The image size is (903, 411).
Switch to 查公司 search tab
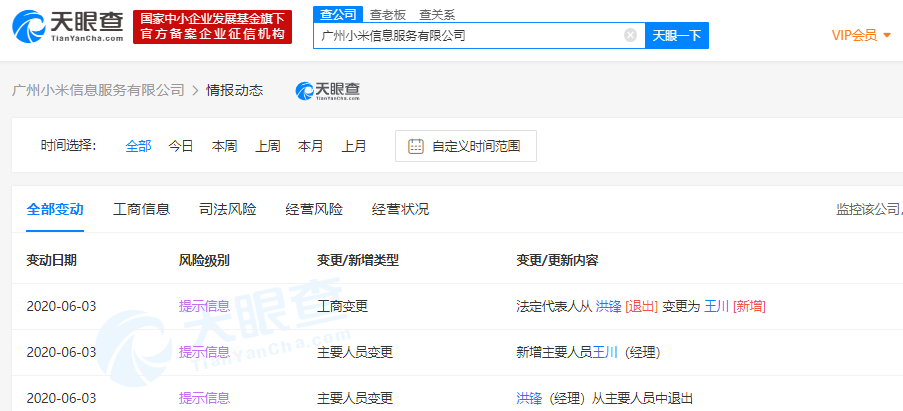click(339, 15)
